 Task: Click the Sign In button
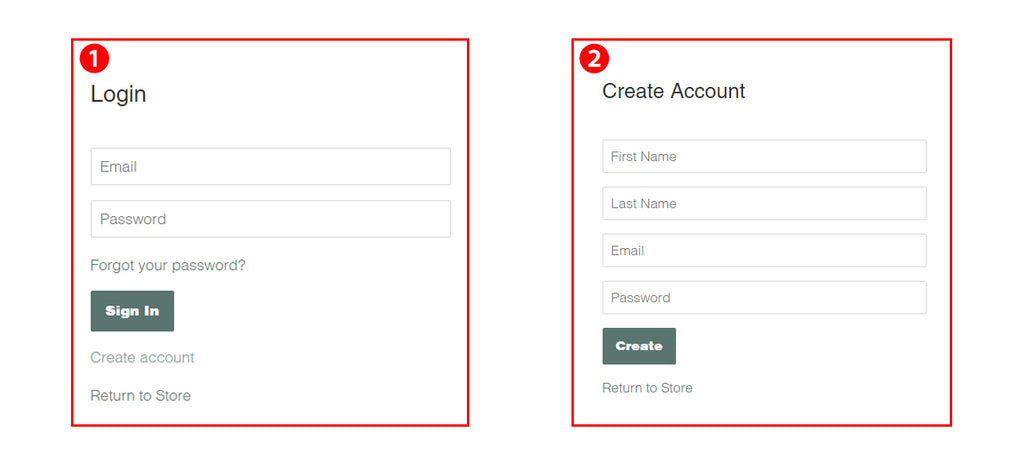[x=133, y=311]
